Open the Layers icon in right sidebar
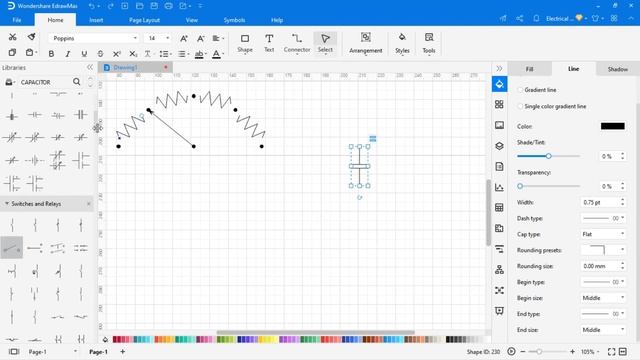This screenshot has height=360, width=640. pos(499,146)
